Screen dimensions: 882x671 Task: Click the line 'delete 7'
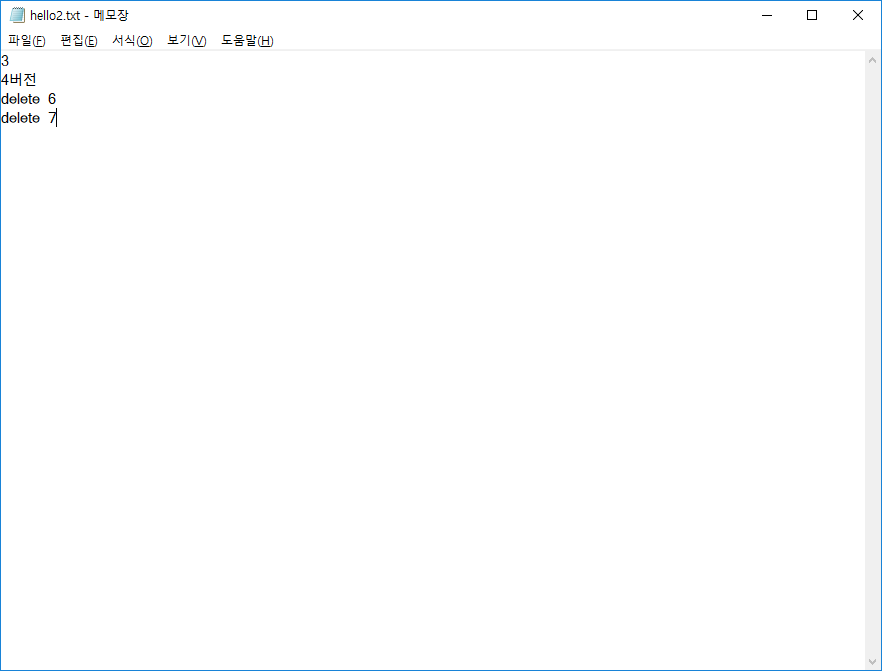[28, 118]
